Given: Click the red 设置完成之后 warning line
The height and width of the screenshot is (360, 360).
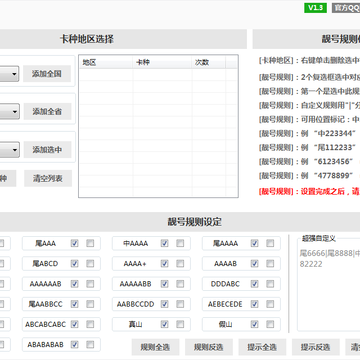Looking at the screenshot, I should (x=309, y=192).
